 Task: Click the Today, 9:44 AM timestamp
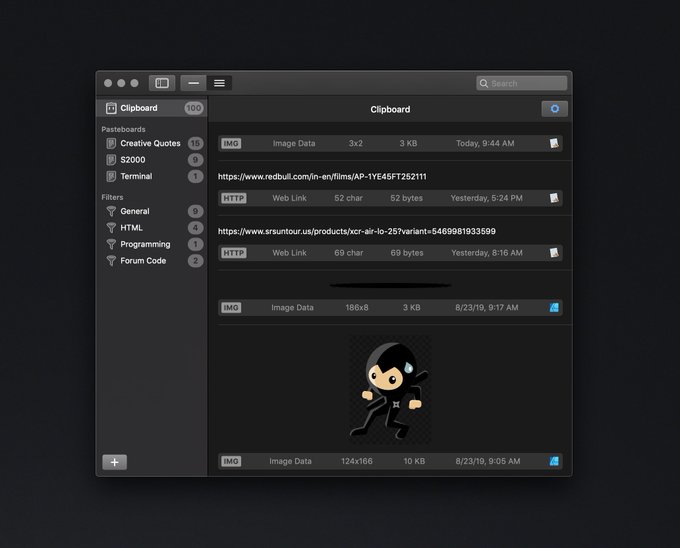[485, 144]
